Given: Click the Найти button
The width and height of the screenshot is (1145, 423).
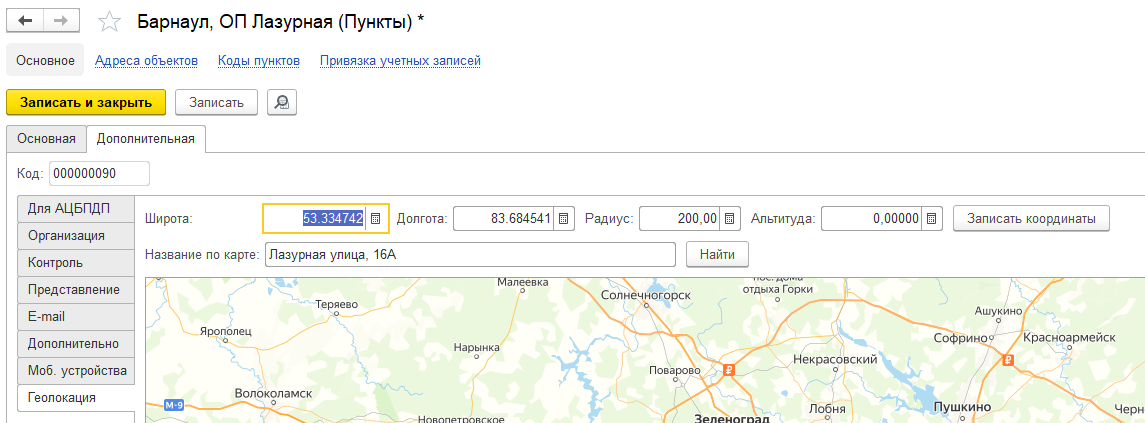Looking at the screenshot, I should [717, 255].
